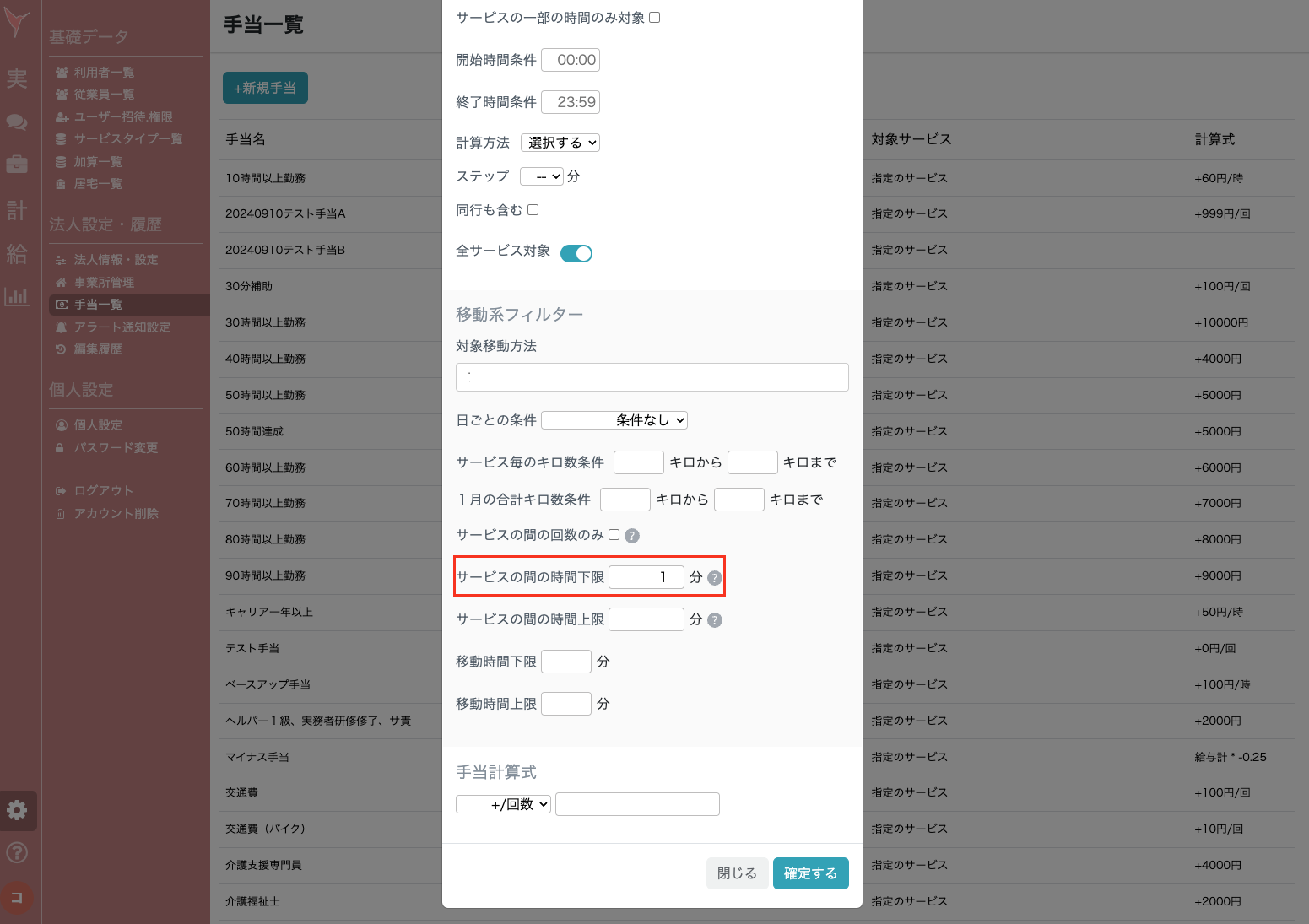Click the 終了時間条件 time input field
The image size is (1309, 924).
pos(571,101)
